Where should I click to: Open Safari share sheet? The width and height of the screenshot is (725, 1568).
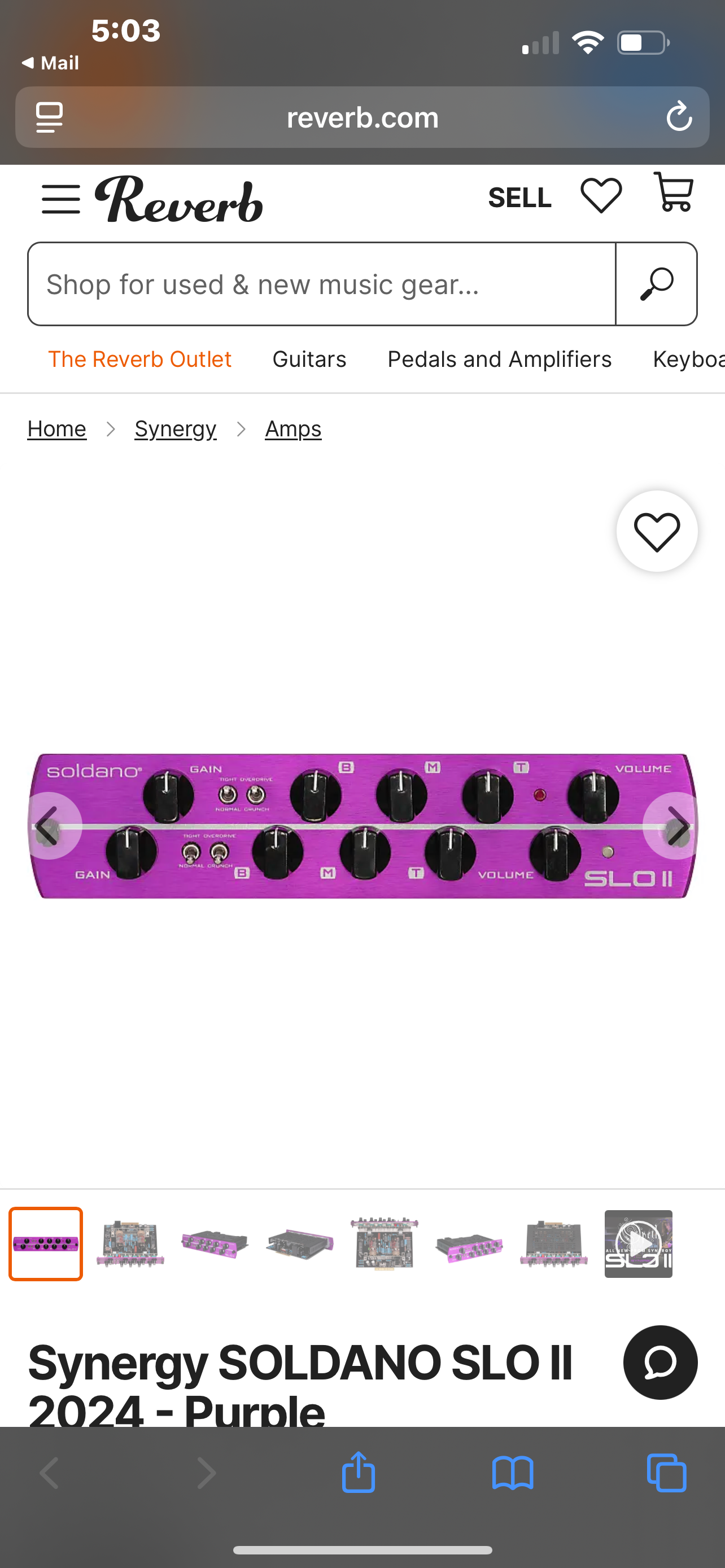point(358,1472)
